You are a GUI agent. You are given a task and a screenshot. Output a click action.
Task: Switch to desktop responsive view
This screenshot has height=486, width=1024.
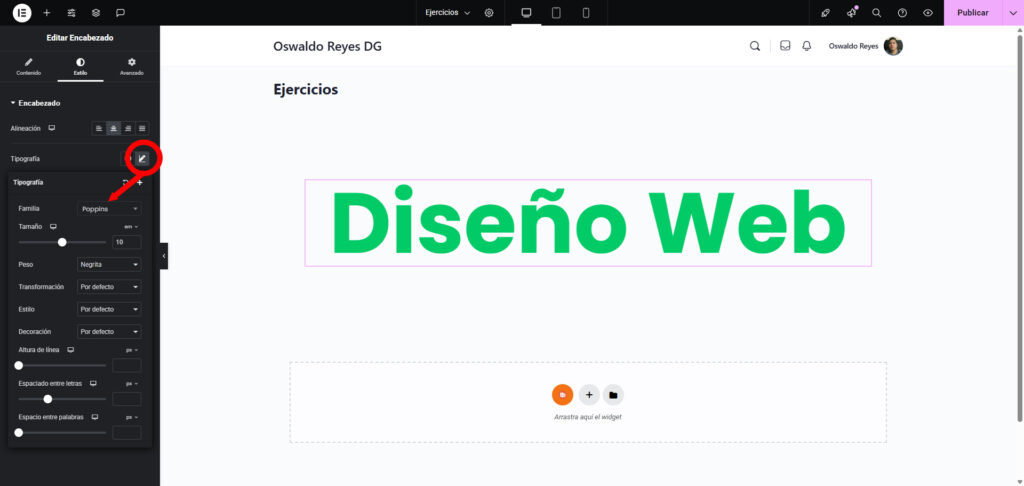tap(526, 13)
